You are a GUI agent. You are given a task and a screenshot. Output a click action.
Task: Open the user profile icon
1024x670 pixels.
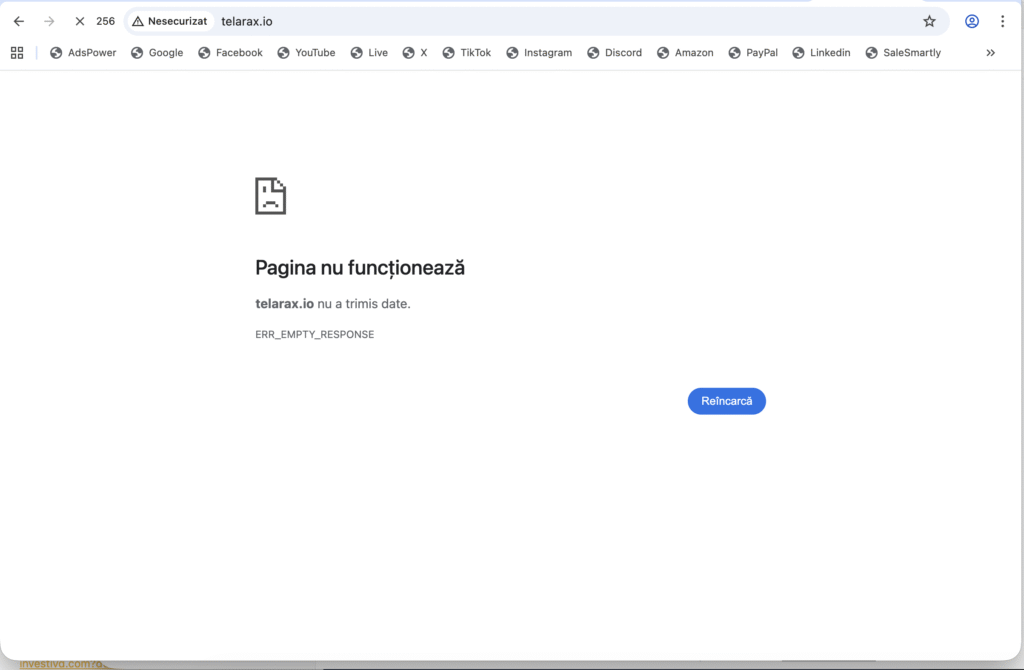click(971, 21)
